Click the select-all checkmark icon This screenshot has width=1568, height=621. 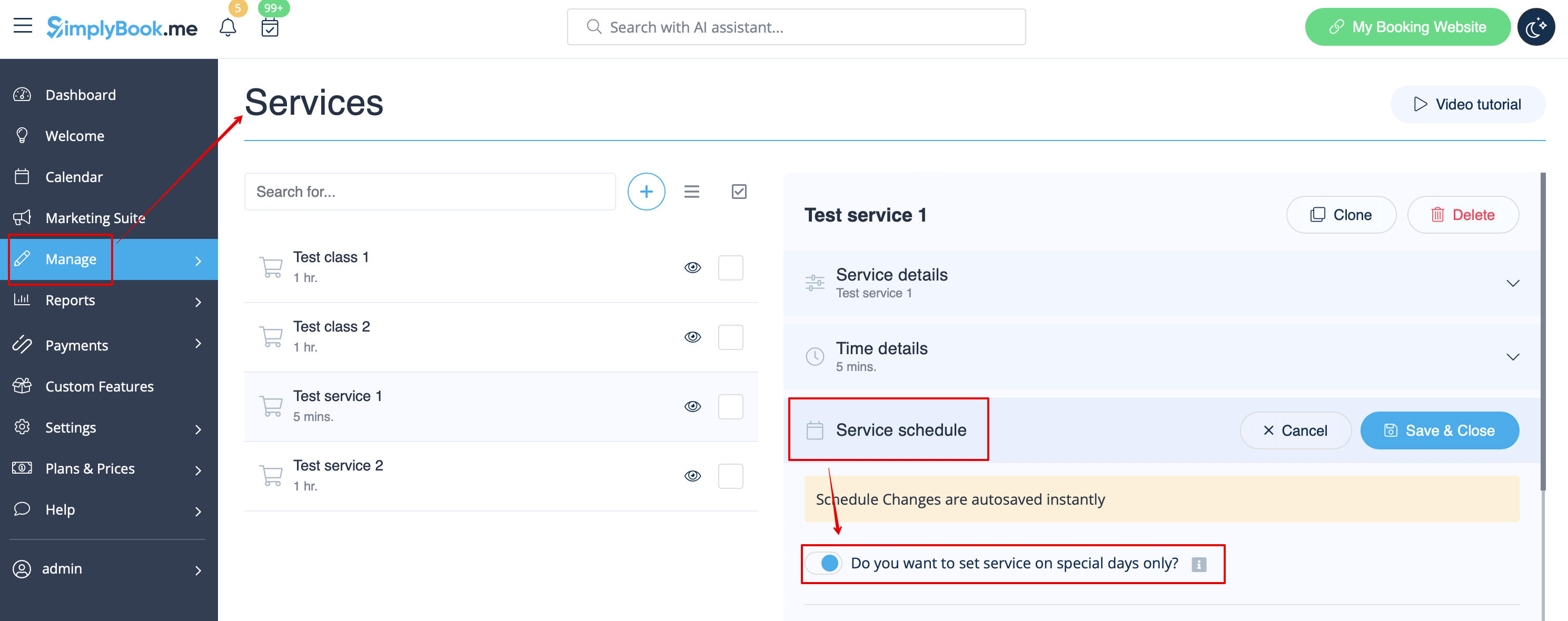pyautogui.click(x=739, y=192)
